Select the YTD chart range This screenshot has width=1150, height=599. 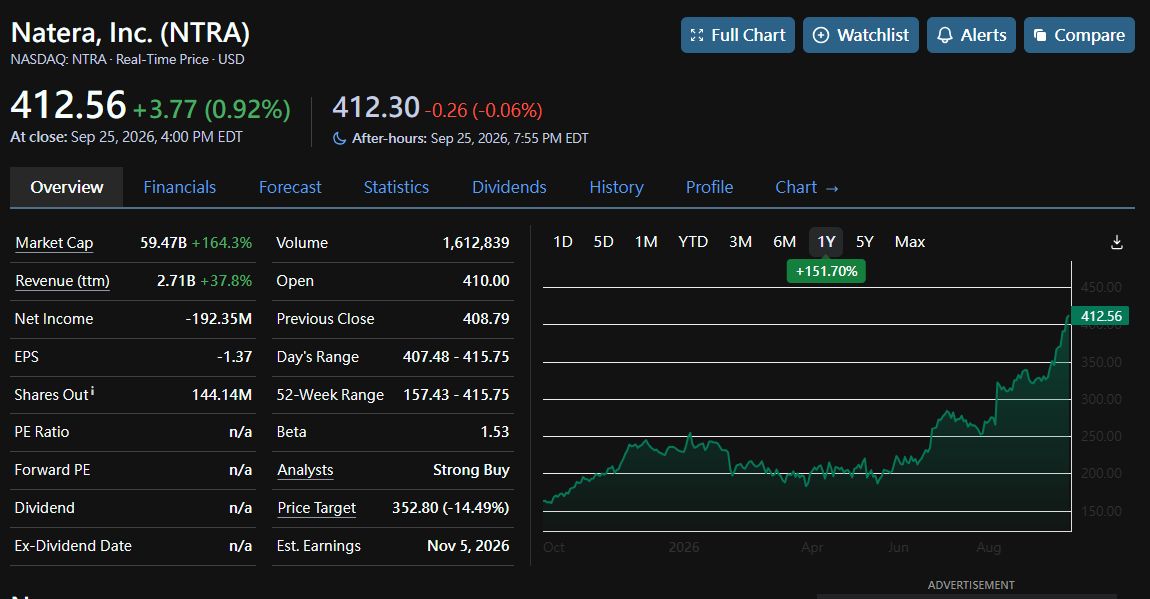click(693, 242)
